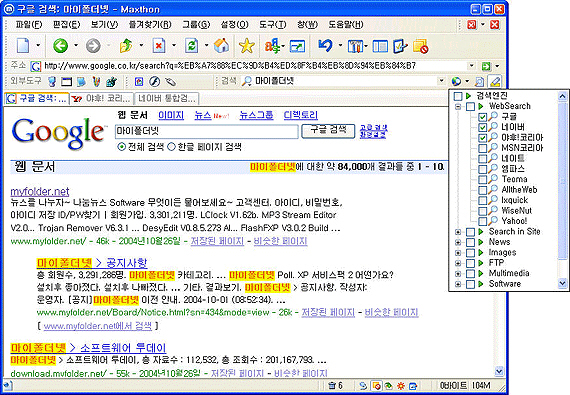The width and height of the screenshot is (570, 395).
Task: Open Favorites star icon
Action: (246, 46)
